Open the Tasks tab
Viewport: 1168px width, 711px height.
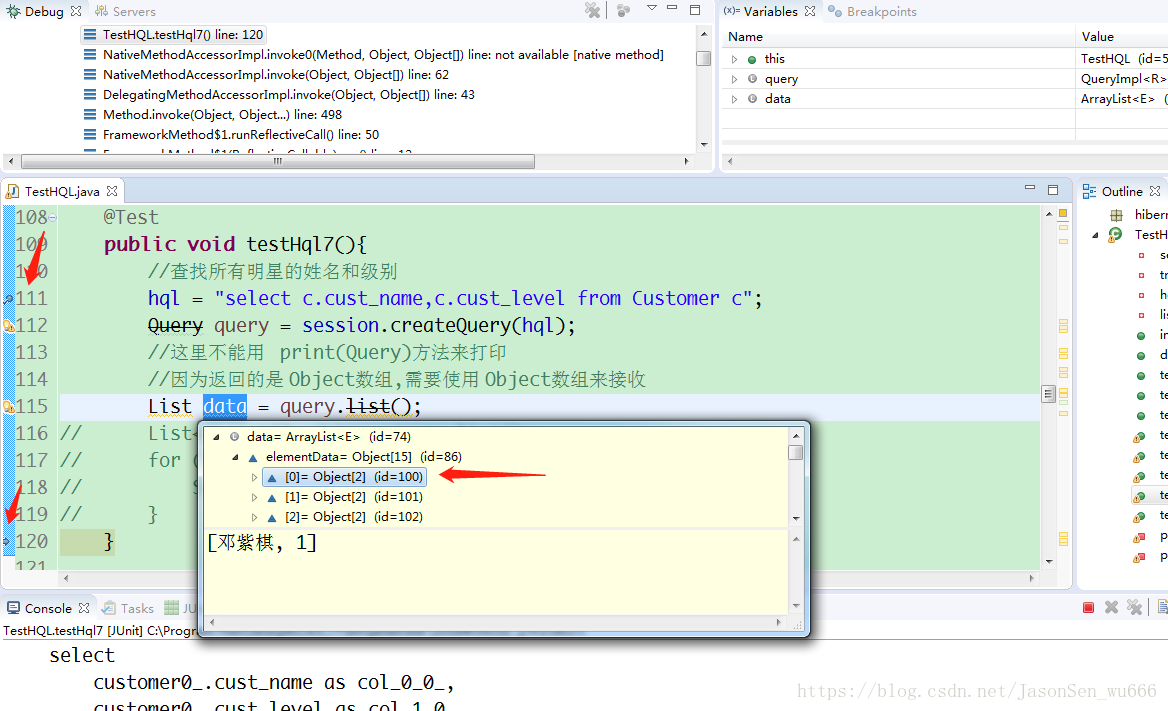127,608
